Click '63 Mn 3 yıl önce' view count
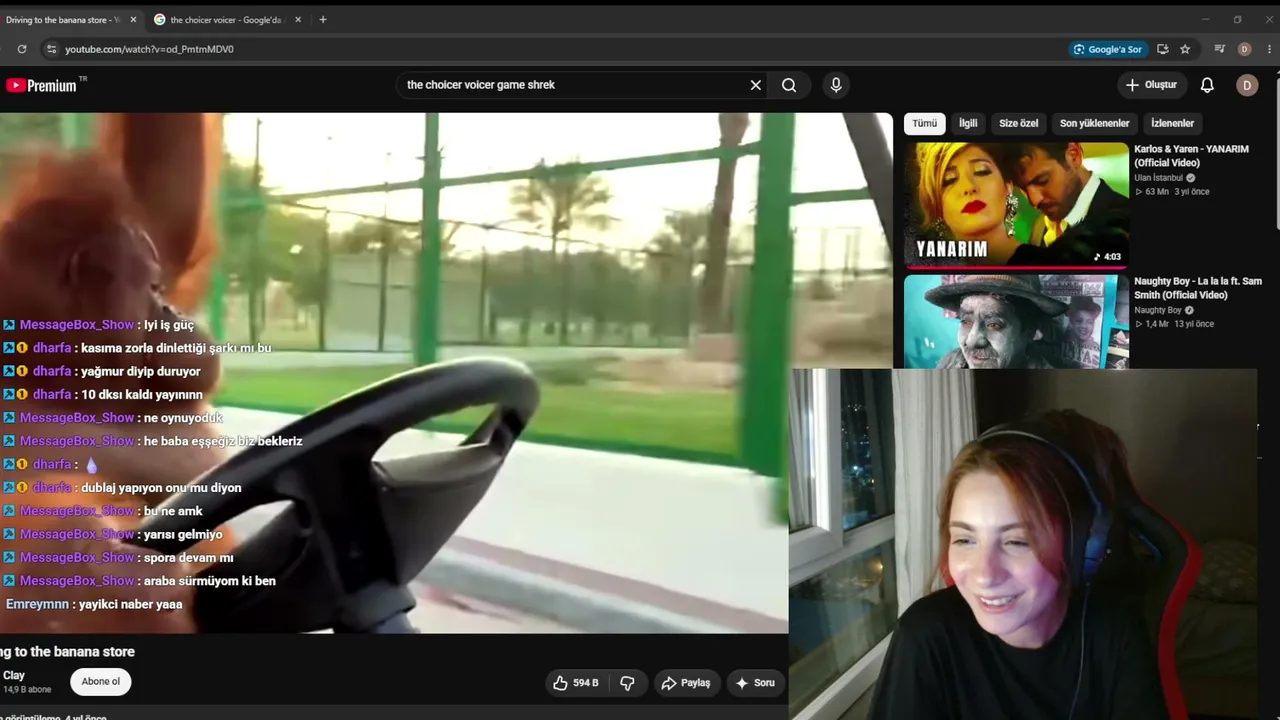 tap(1171, 192)
